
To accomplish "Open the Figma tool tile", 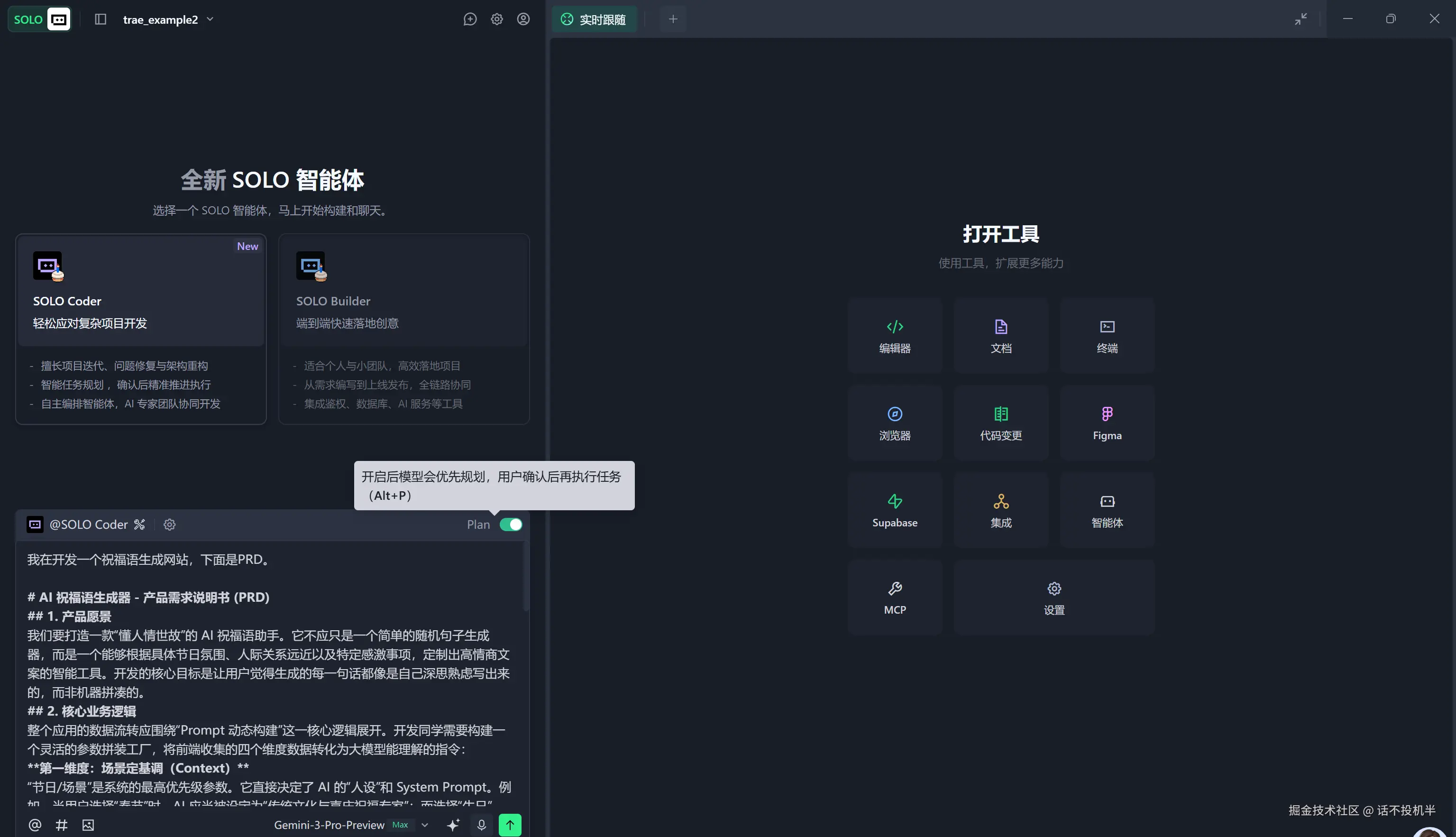I will point(1107,423).
